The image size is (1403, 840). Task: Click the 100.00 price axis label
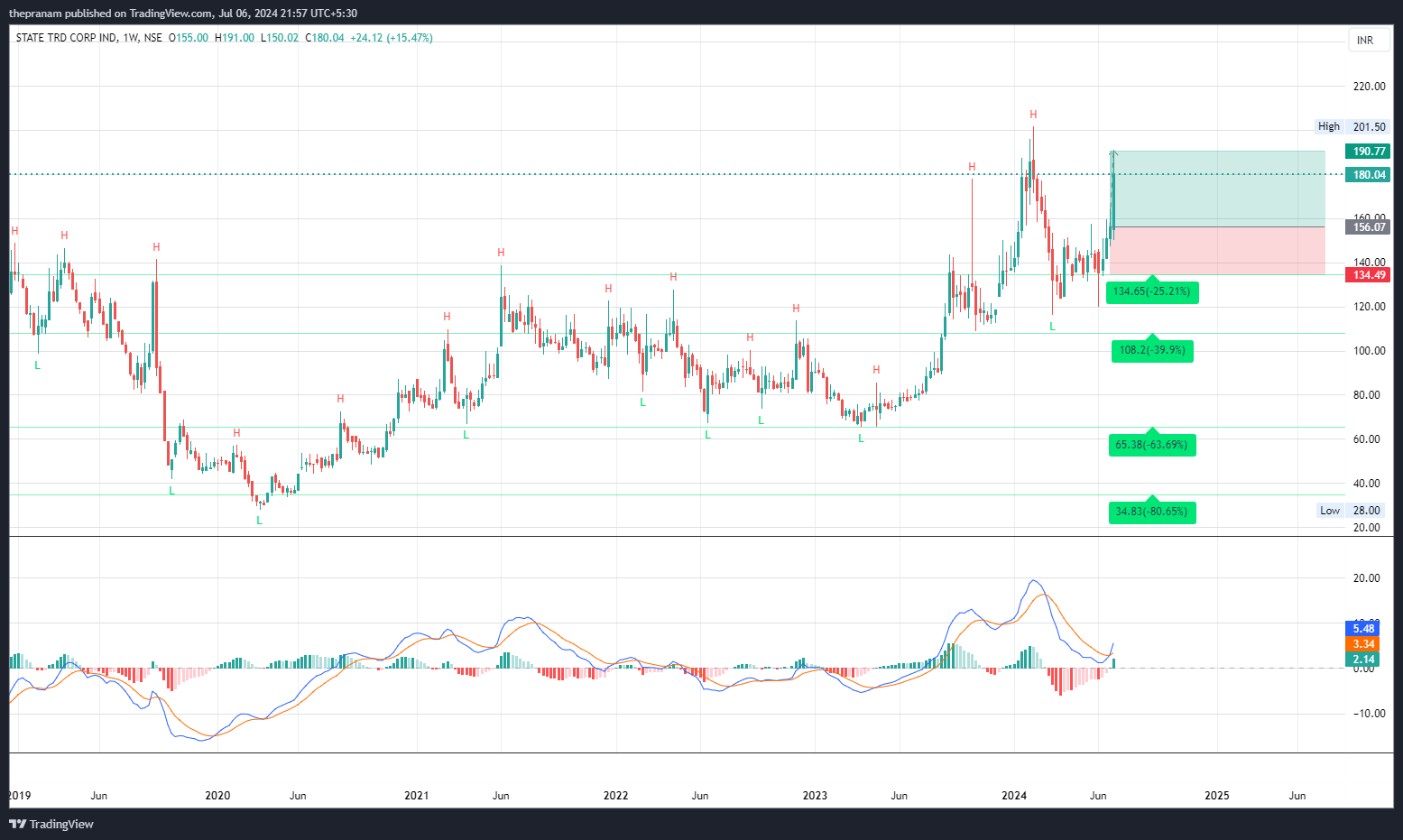1369,351
